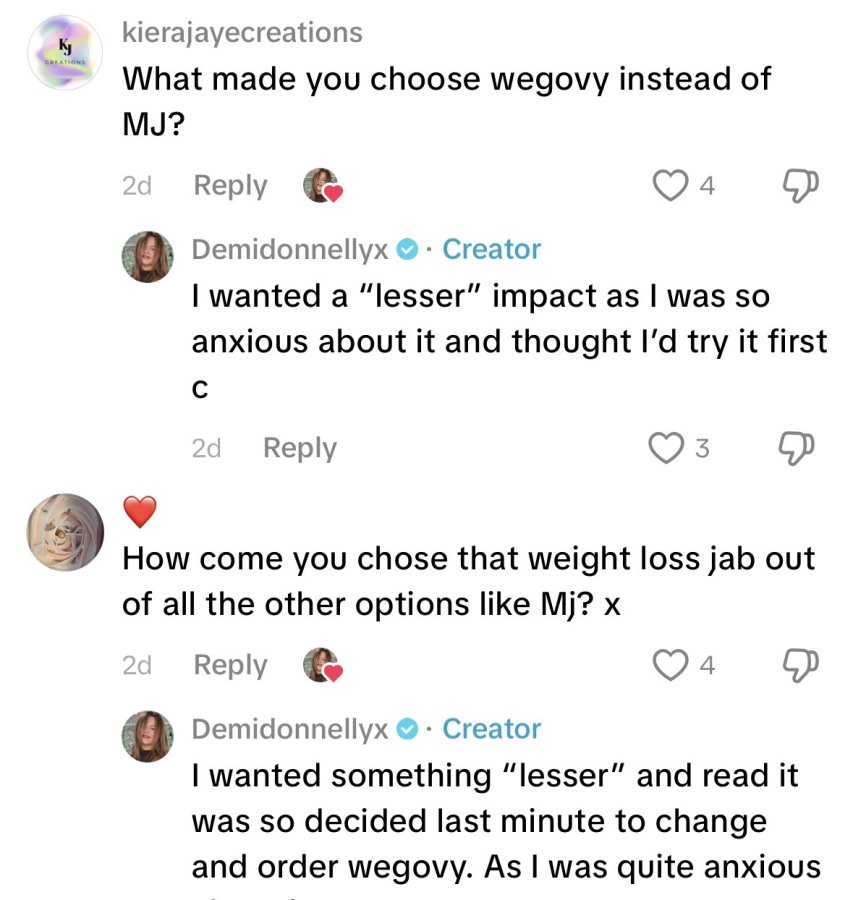Viewport: 853px width, 900px height.
Task: Tap creator-liked badge under kierajayecreations' comment
Action: click(323, 185)
